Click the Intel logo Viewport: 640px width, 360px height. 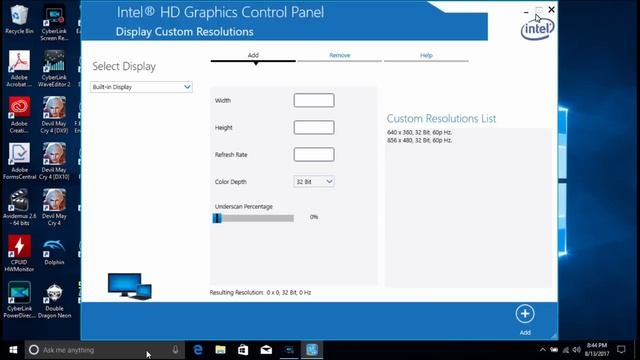(538, 29)
